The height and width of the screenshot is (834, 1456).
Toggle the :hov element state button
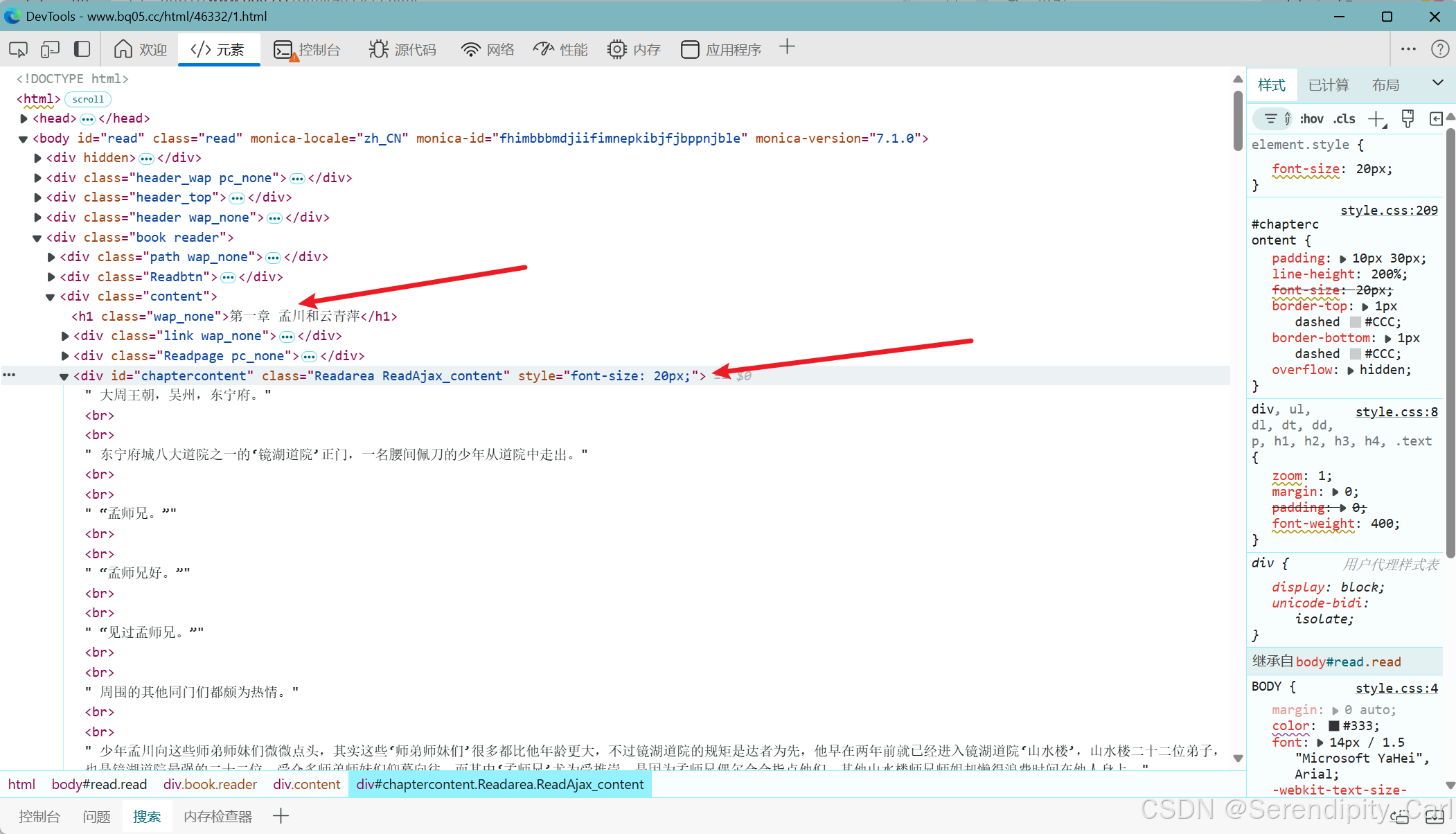click(1311, 118)
